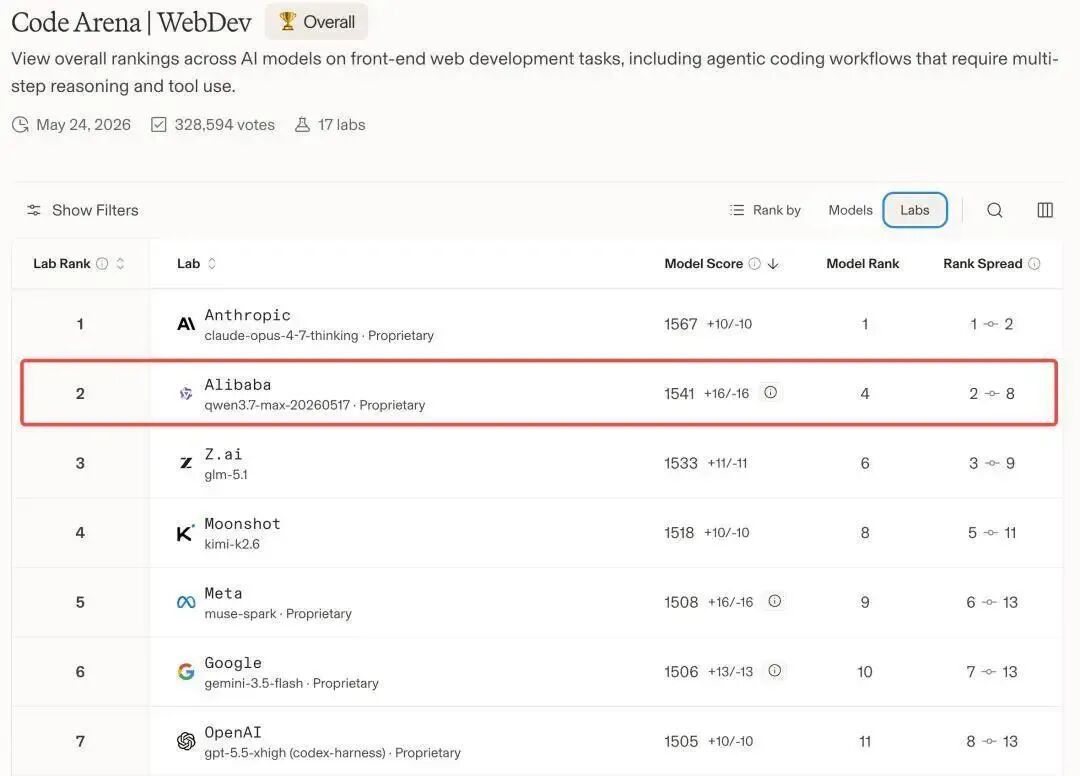Click the score 1541 for Alibaba

click(679, 393)
